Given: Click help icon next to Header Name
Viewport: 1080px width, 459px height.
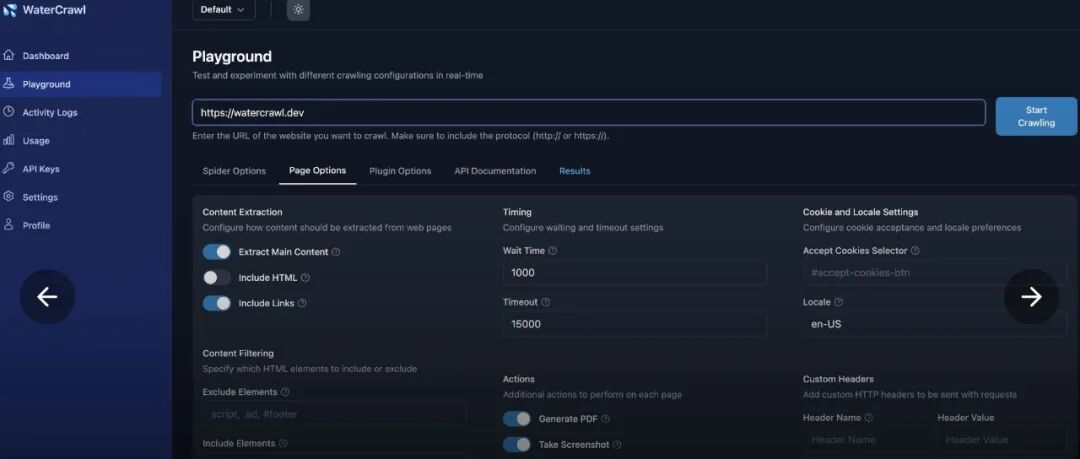Looking at the screenshot, I should (869, 418).
